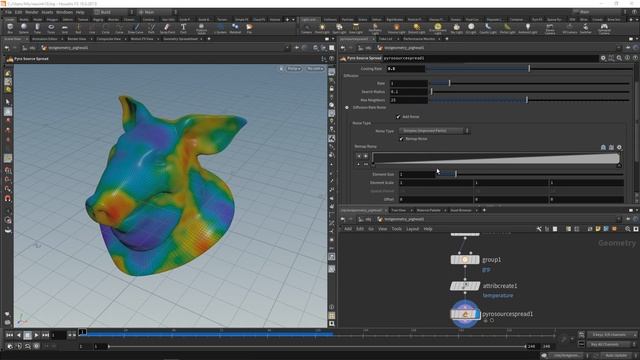Open the network editor Tools menu

pyautogui.click(x=397, y=229)
